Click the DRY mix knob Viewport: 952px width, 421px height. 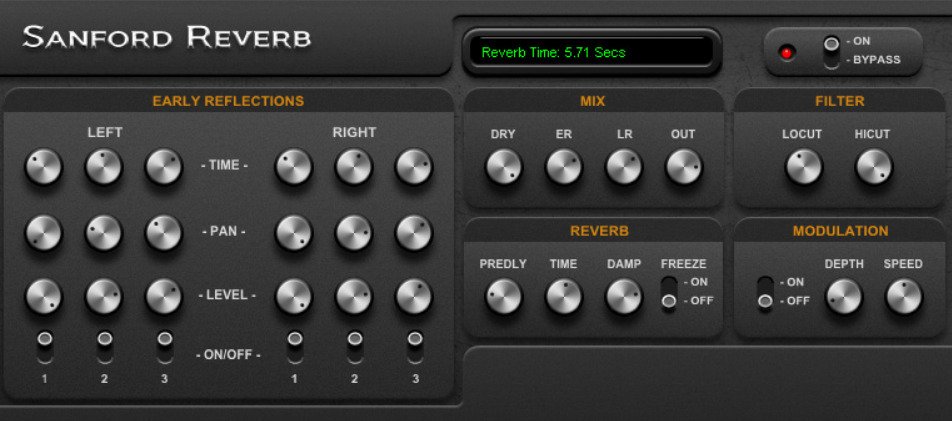[503, 166]
